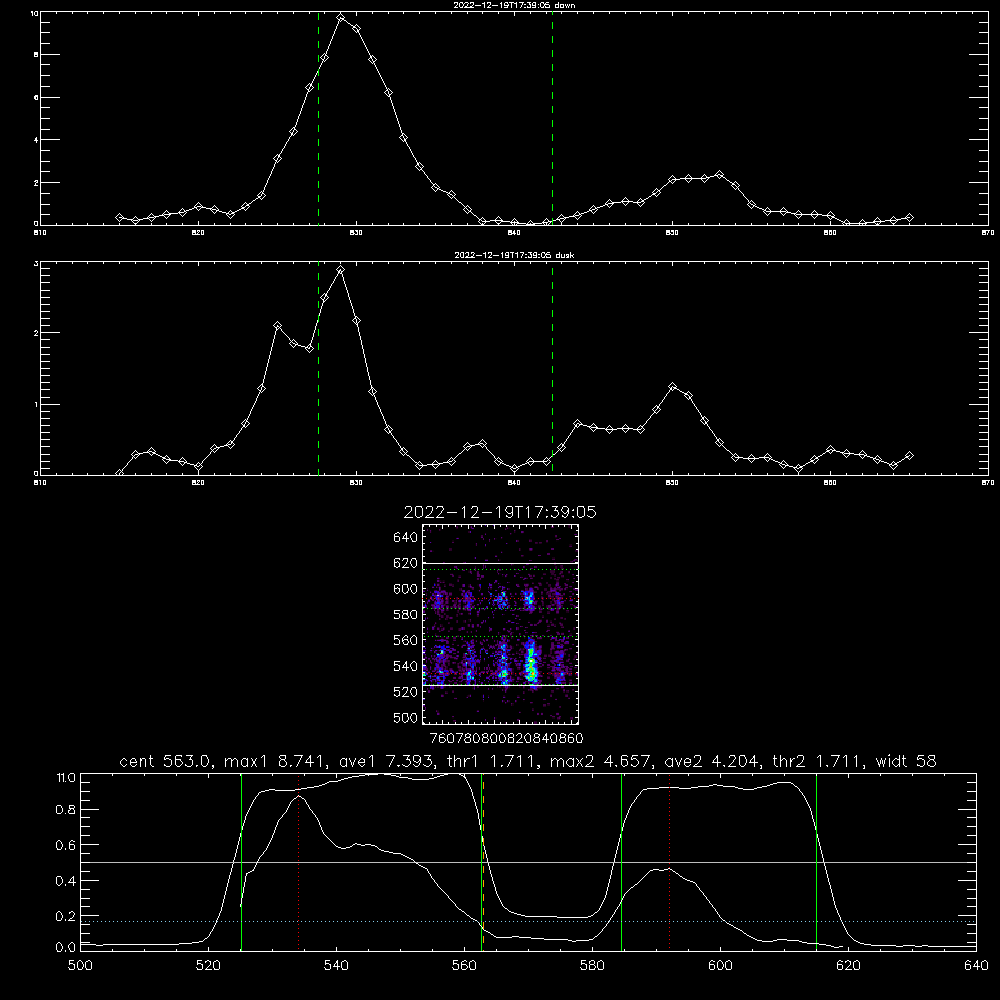Click the upper white horizontal line in spectrum image
The image size is (1000, 1000).
click(501, 564)
